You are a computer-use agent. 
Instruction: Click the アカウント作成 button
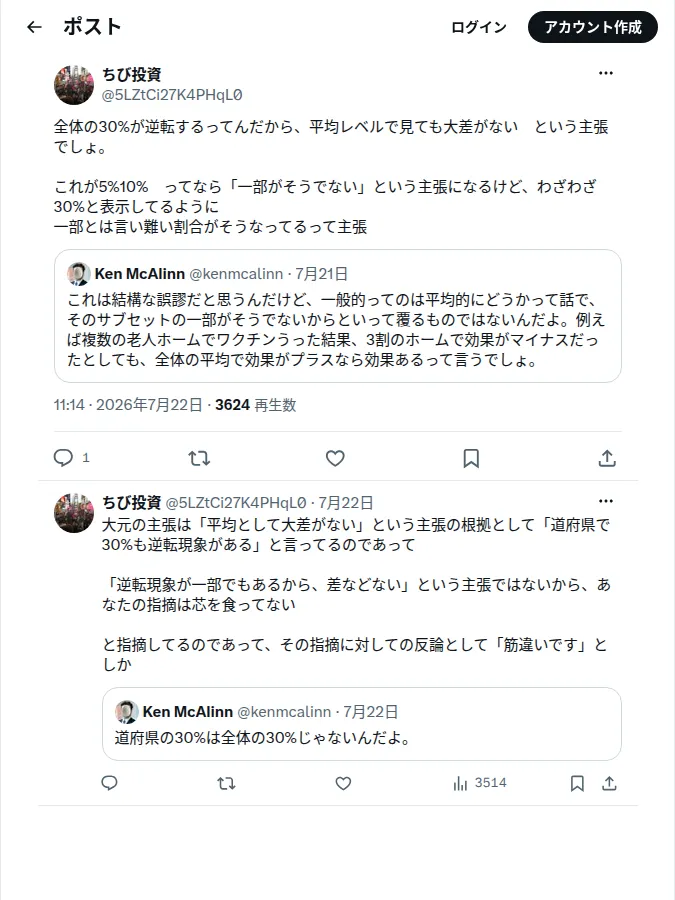point(593,27)
